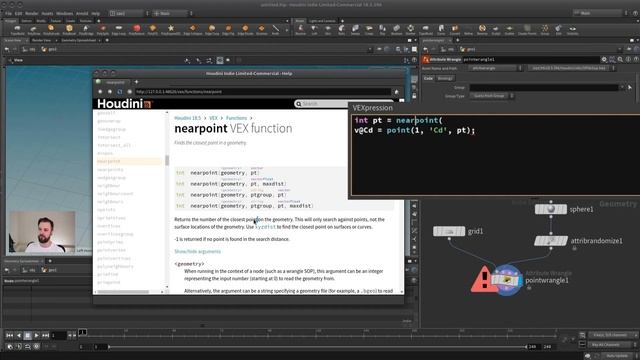Select the pointwrangle1 node
This screenshot has width=640, height=360.
[x=507, y=280]
